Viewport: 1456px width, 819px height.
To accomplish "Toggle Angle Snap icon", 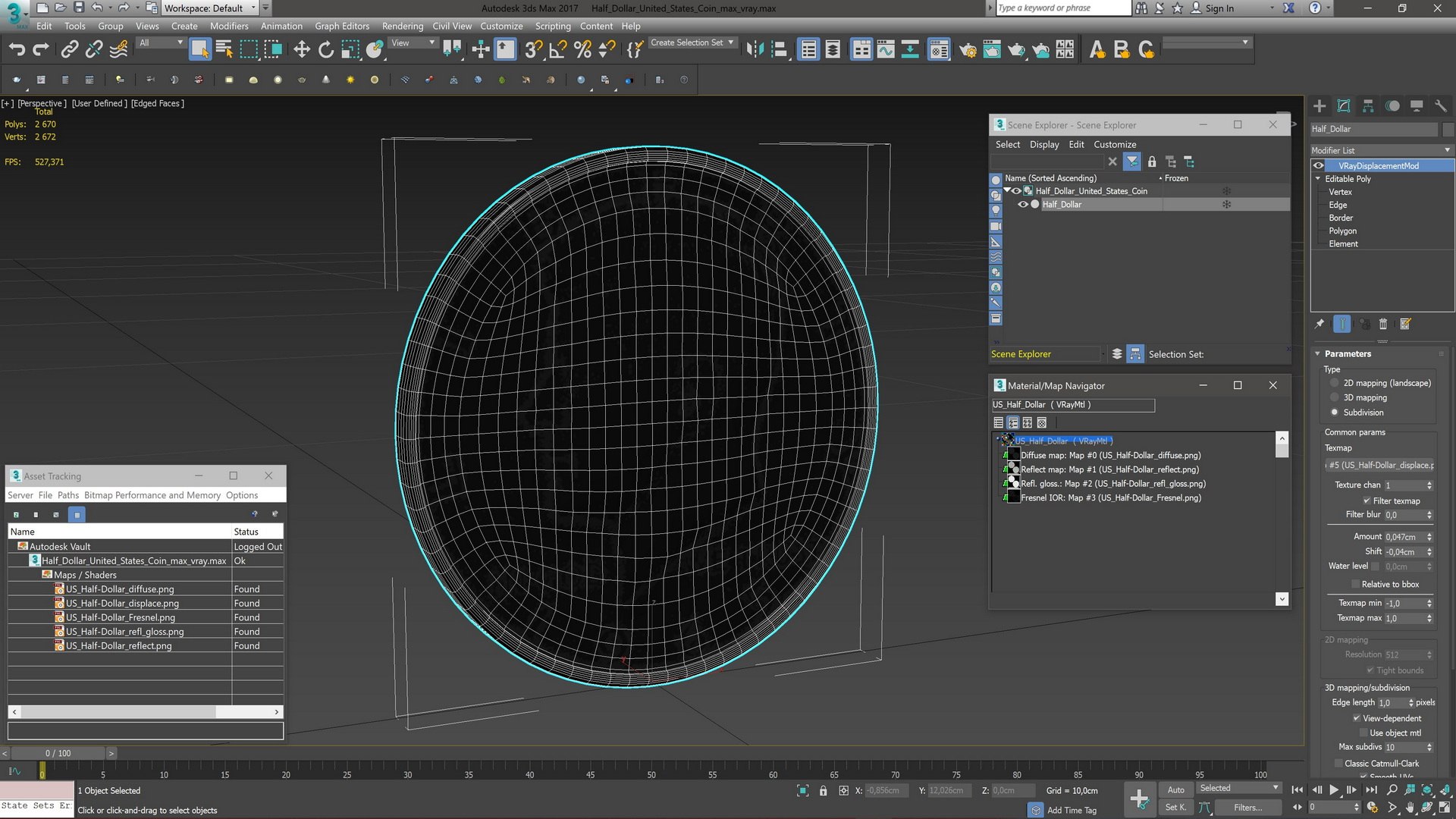I will coord(557,50).
